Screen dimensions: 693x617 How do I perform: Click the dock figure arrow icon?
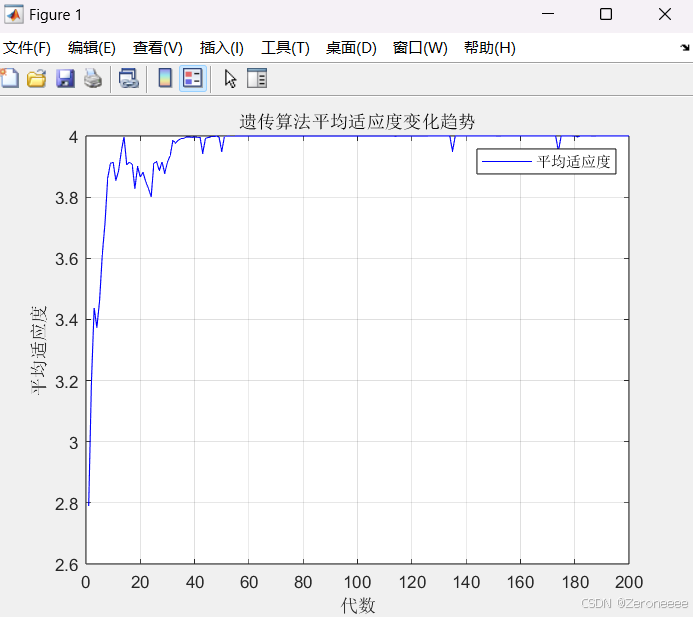click(685, 47)
